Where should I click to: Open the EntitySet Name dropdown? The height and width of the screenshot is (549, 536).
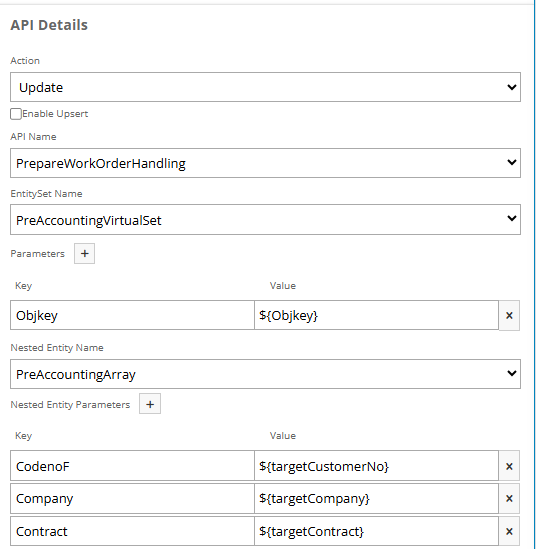pyautogui.click(x=265, y=220)
